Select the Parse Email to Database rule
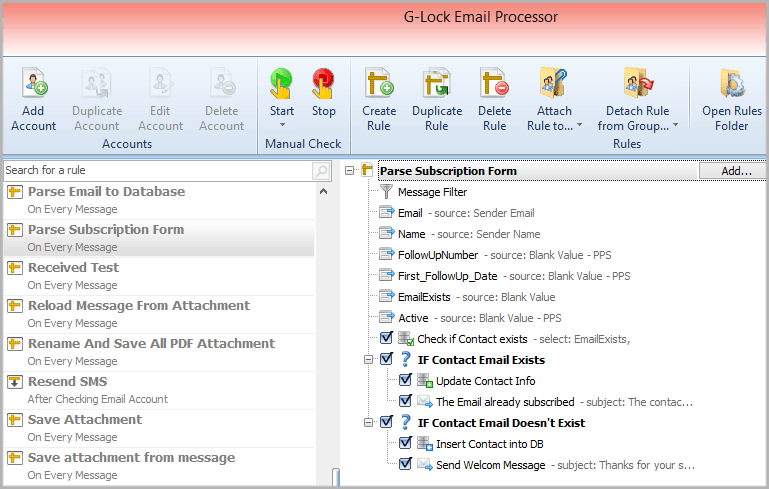 click(x=159, y=200)
